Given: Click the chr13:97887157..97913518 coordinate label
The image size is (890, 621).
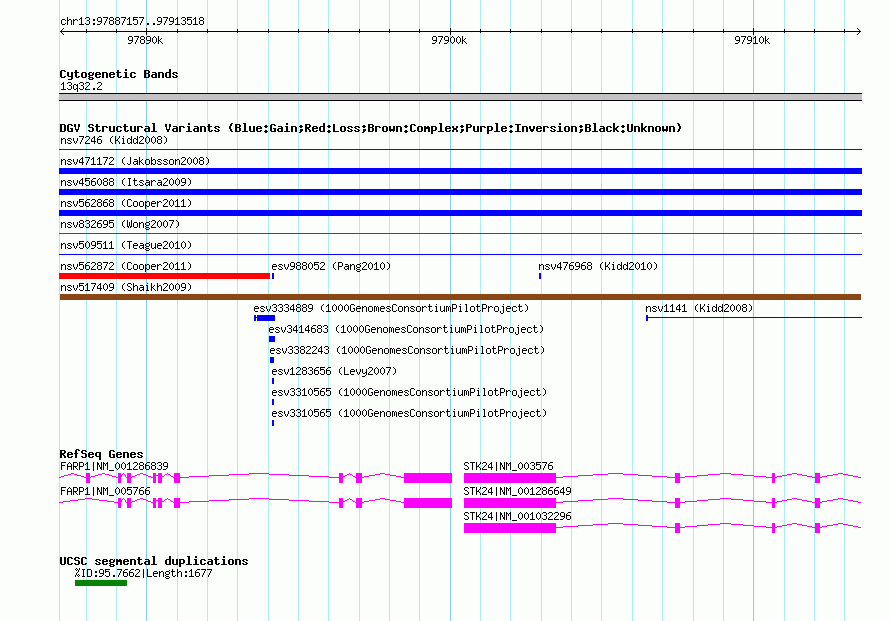Looking at the screenshot, I should [132, 21].
